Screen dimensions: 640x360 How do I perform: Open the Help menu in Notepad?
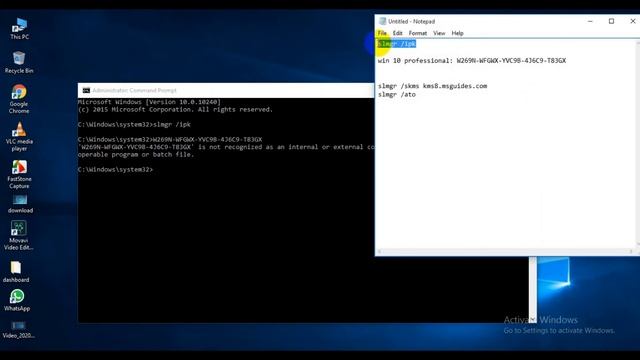(458, 33)
